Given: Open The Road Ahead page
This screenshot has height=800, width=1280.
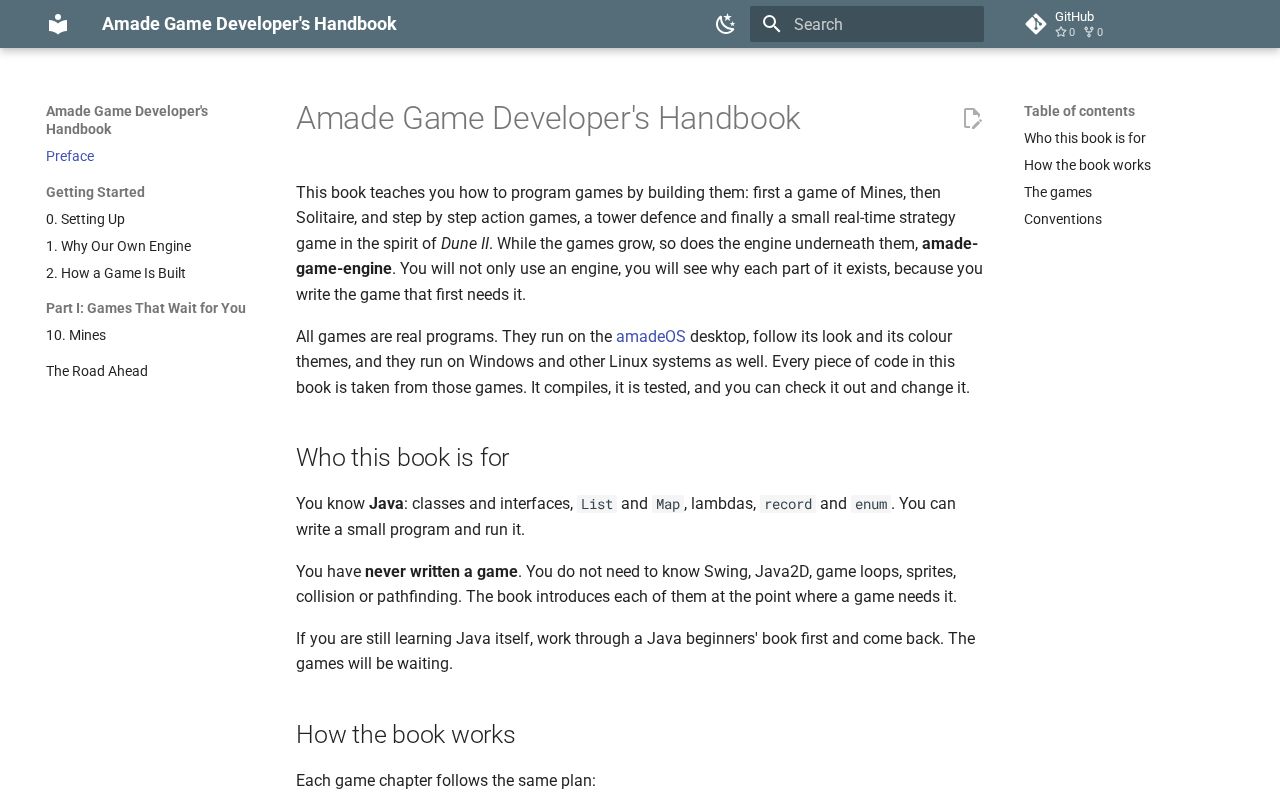Looking at the screenshot, I should (x=97, y=371).
